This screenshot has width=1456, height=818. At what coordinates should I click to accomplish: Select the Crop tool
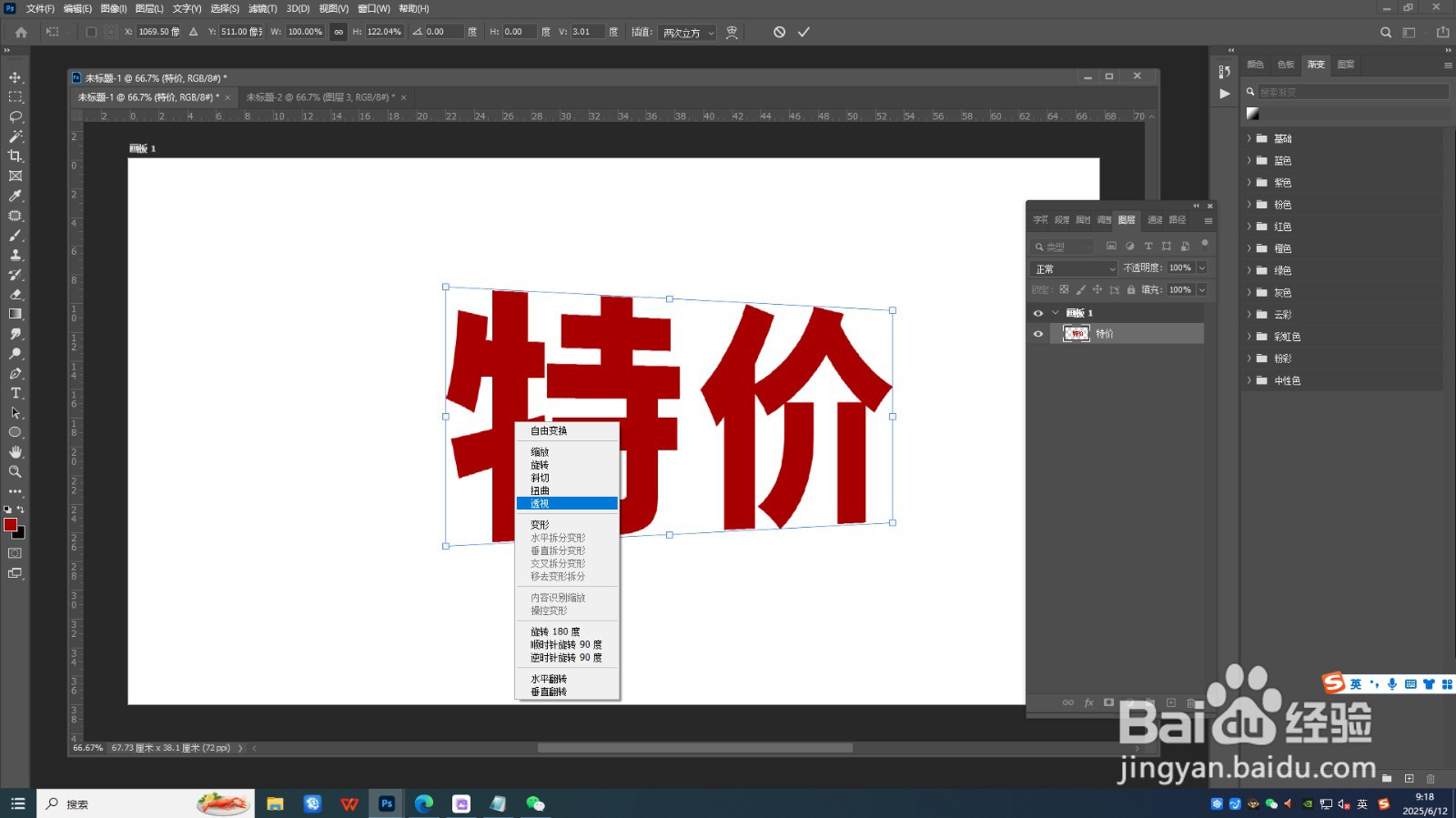tap(15, 157)
